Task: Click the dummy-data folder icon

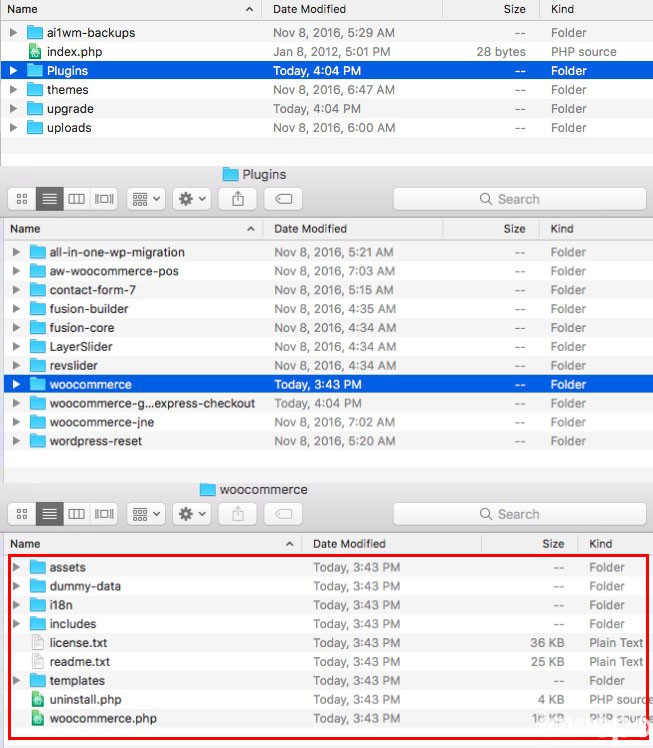Action: coord(38,586)
